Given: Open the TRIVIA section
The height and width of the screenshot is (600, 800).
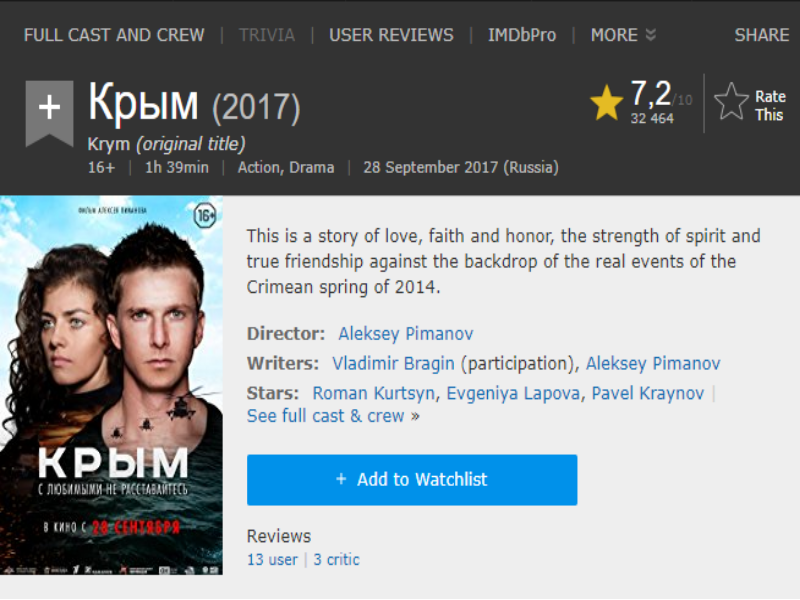Looking at the screenshot, I should (x=267, y=35).
